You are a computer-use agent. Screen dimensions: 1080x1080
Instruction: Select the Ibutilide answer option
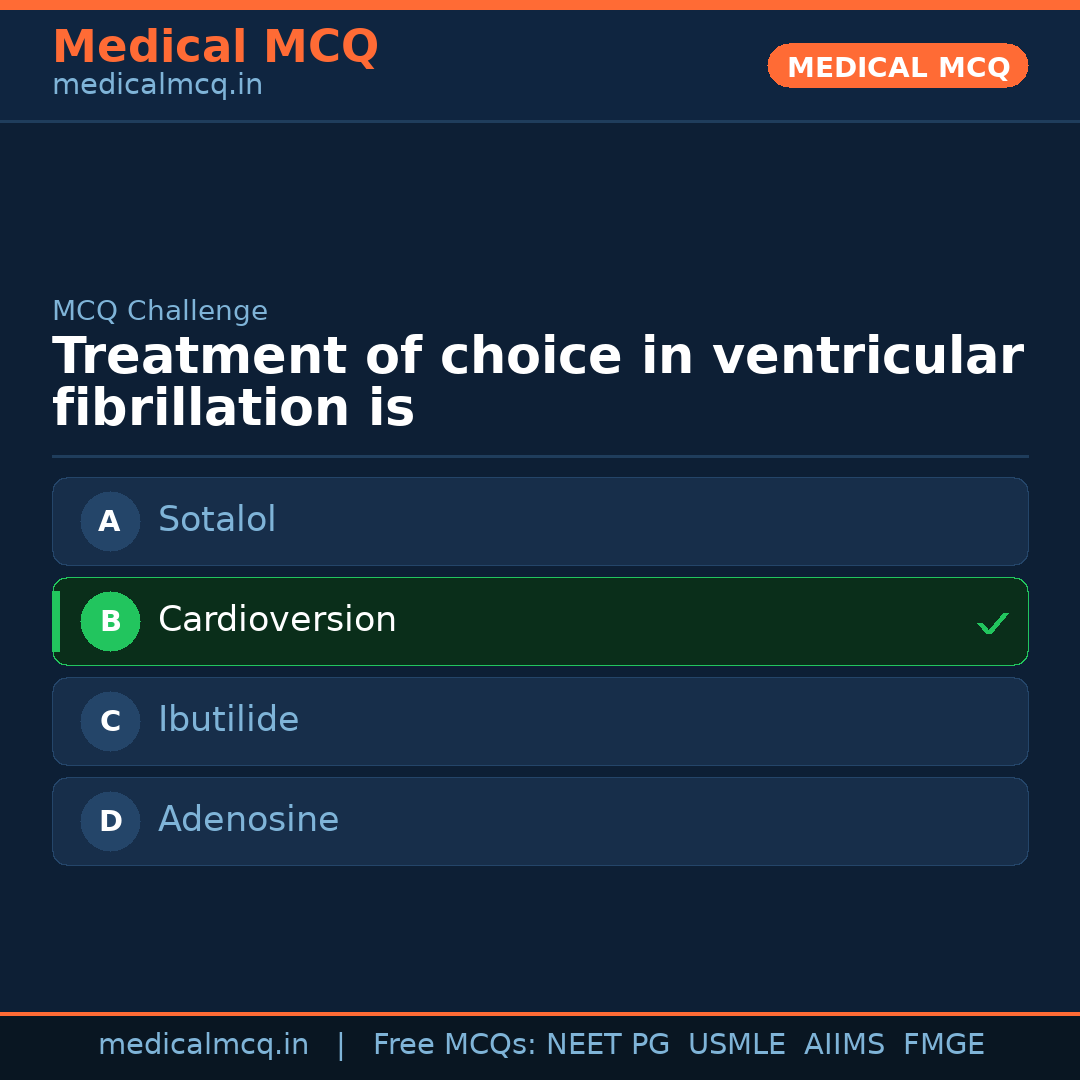(540, 721)
